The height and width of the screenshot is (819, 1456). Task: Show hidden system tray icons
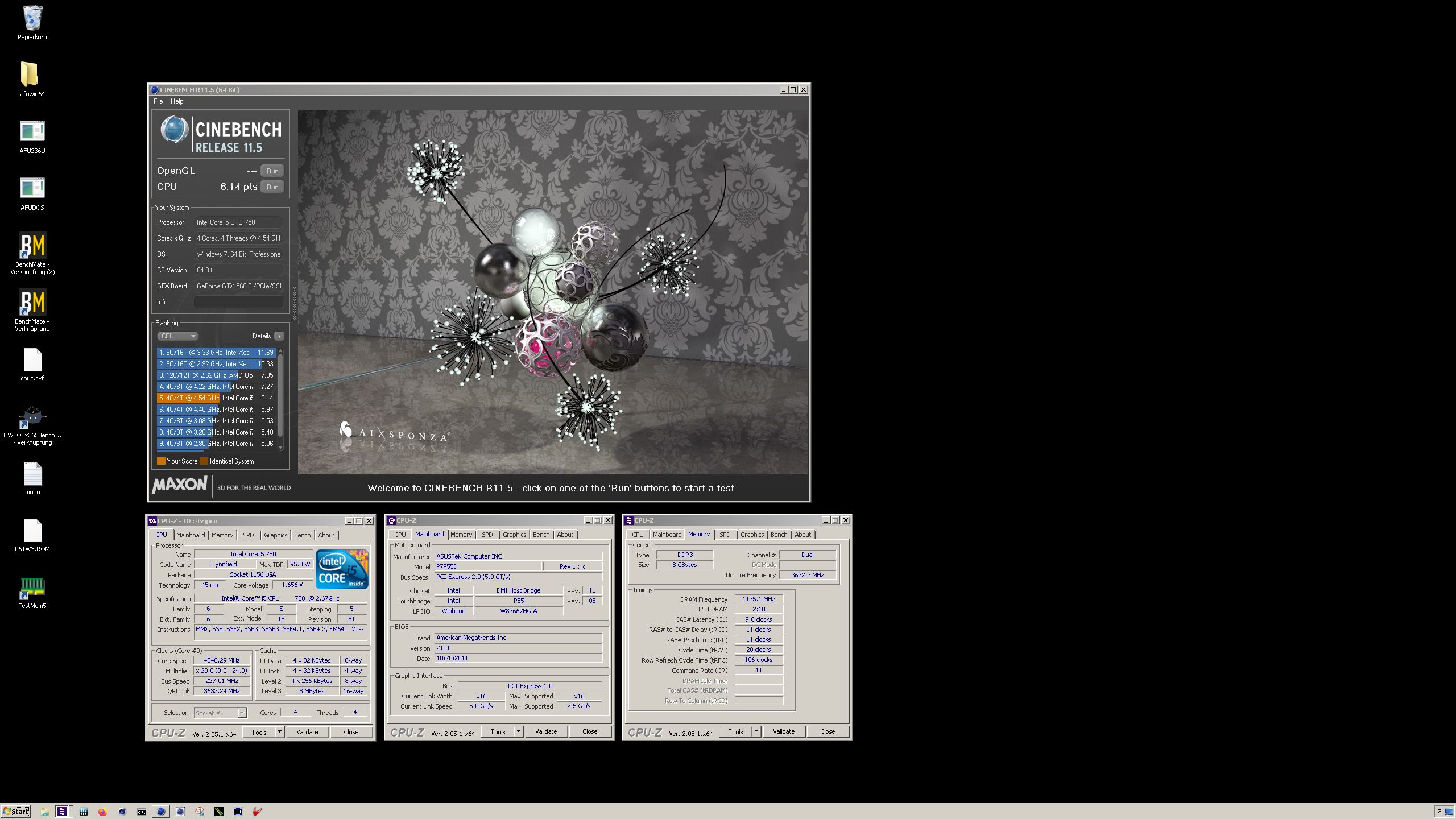point(1440,811)
